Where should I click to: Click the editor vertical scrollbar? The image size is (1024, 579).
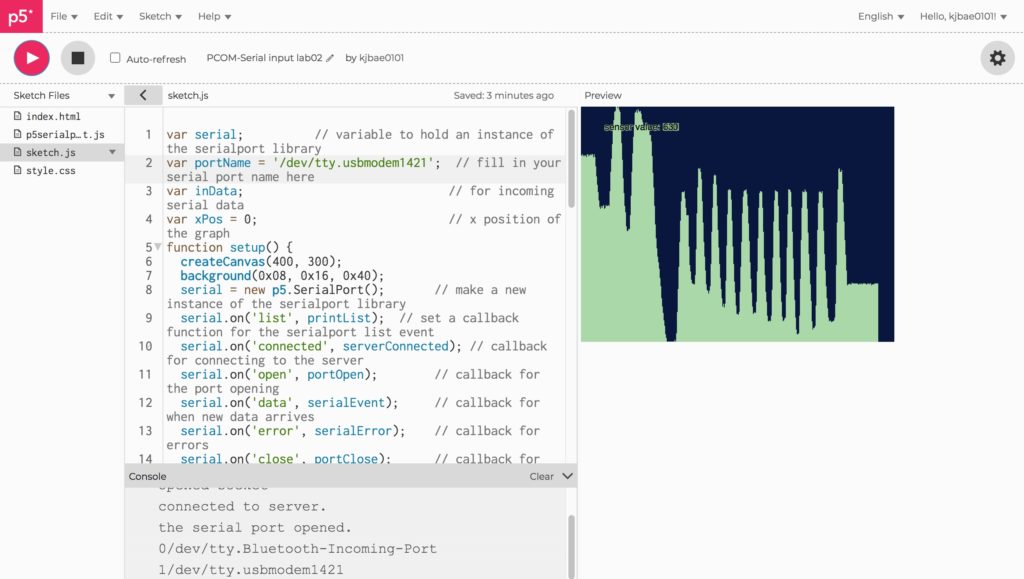tap(571, 159)
